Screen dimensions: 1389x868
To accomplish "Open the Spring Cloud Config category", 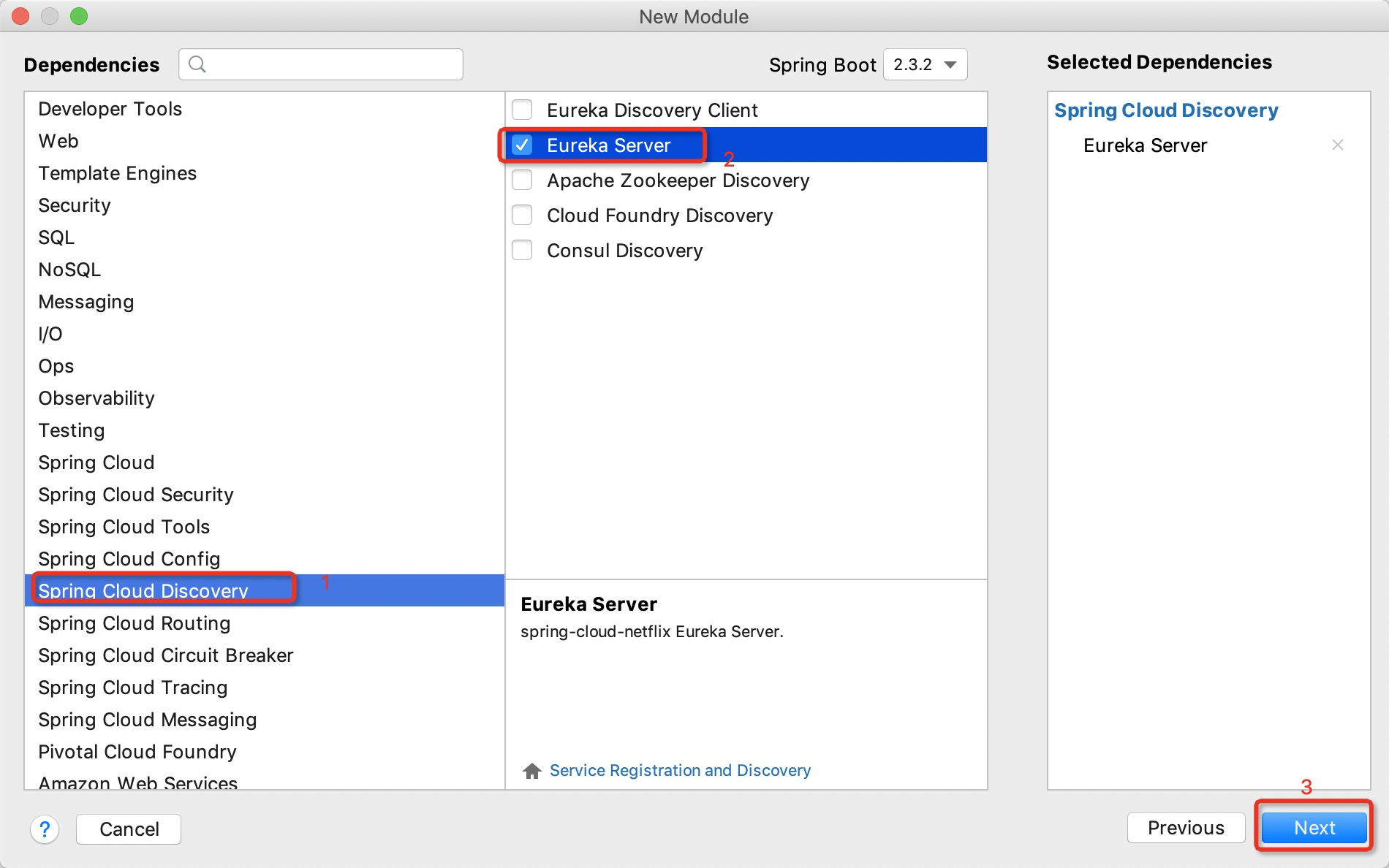I will click(129, 559).
